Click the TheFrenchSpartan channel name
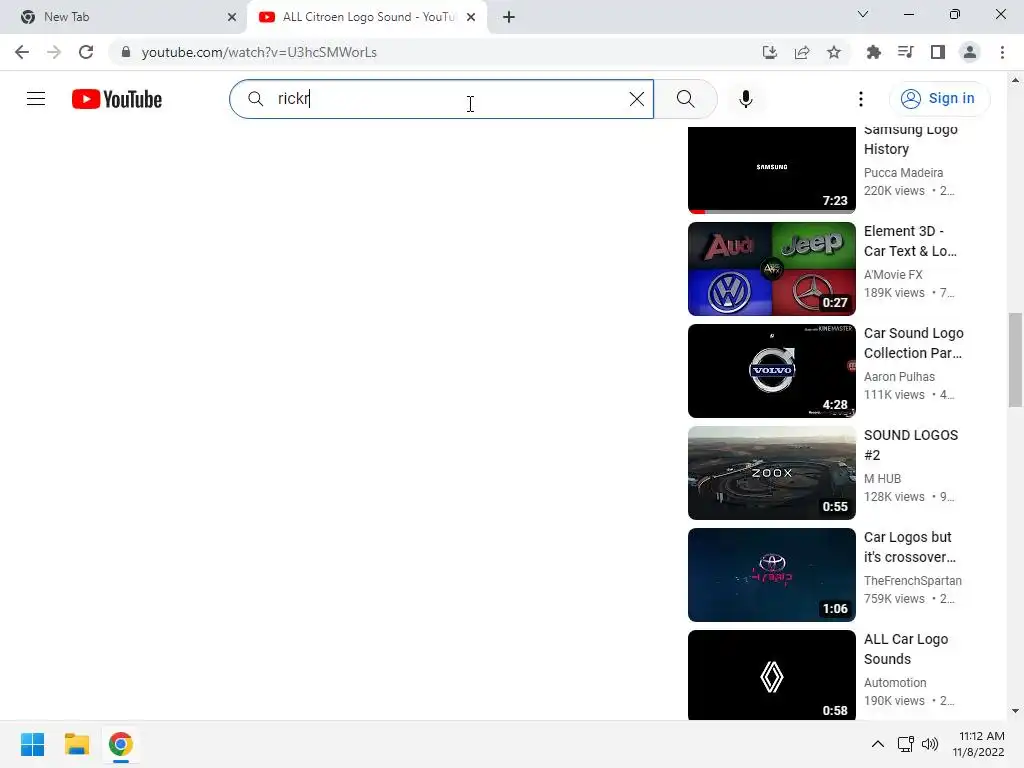Screen dimensions: 1024x768 click(x=912, y=581)
